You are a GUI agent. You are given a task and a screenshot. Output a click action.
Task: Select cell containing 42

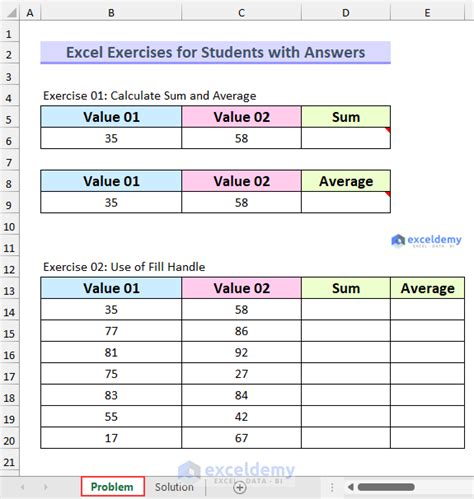tap(241, 416)
